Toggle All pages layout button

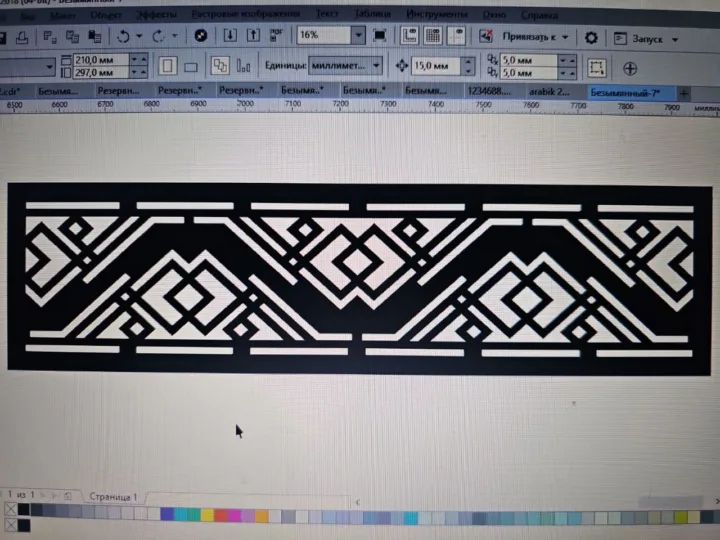[220, 66]
